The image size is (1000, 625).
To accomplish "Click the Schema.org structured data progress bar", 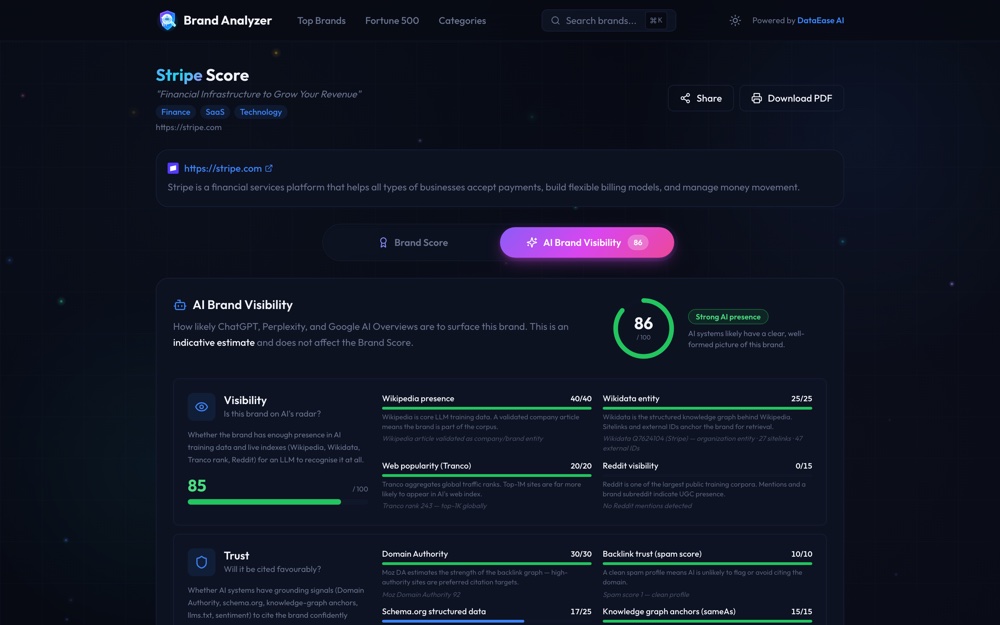I will tap(487, 621).
